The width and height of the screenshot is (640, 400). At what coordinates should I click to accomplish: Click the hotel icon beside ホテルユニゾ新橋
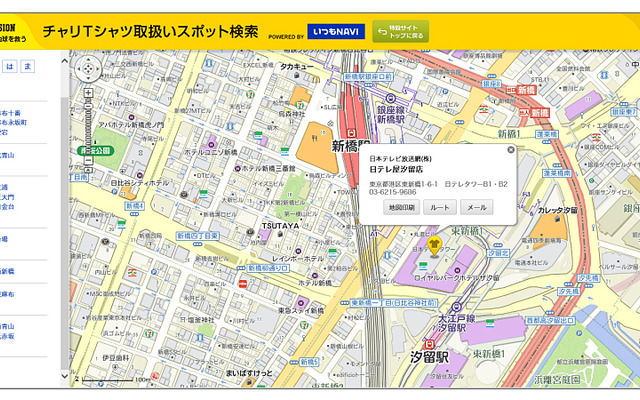click(x=211, y=144)
